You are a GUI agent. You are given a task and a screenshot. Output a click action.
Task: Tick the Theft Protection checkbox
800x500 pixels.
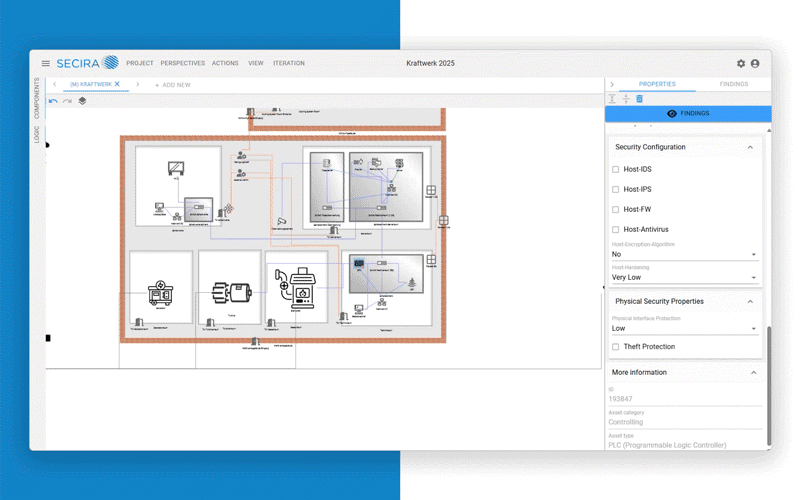point(615,346)
